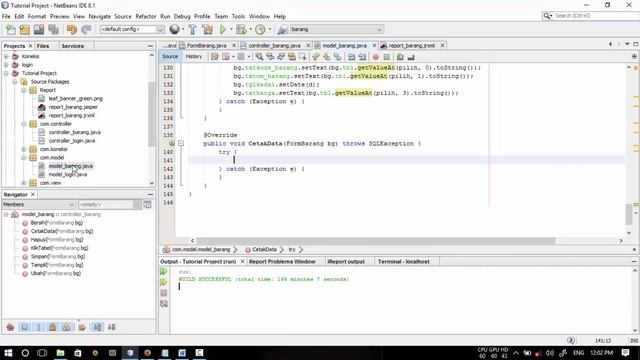Screen dimensions: 640x360
Task: Switch to controller_barang.java tab
Action: tap(274, 46)
